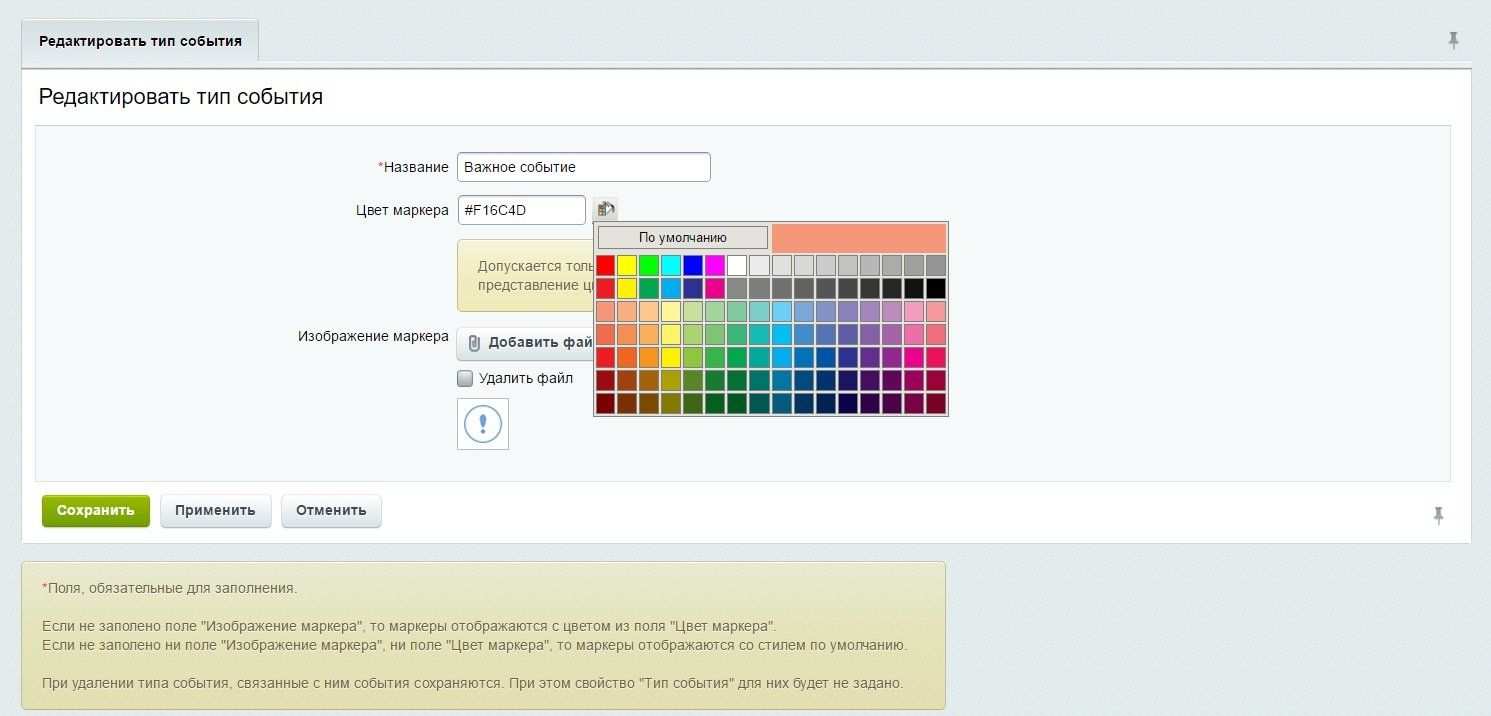The height and width of the screenshot is (716, 1491).
Task: Click the Изображение маркера label
Action: [x=373, y=336]
